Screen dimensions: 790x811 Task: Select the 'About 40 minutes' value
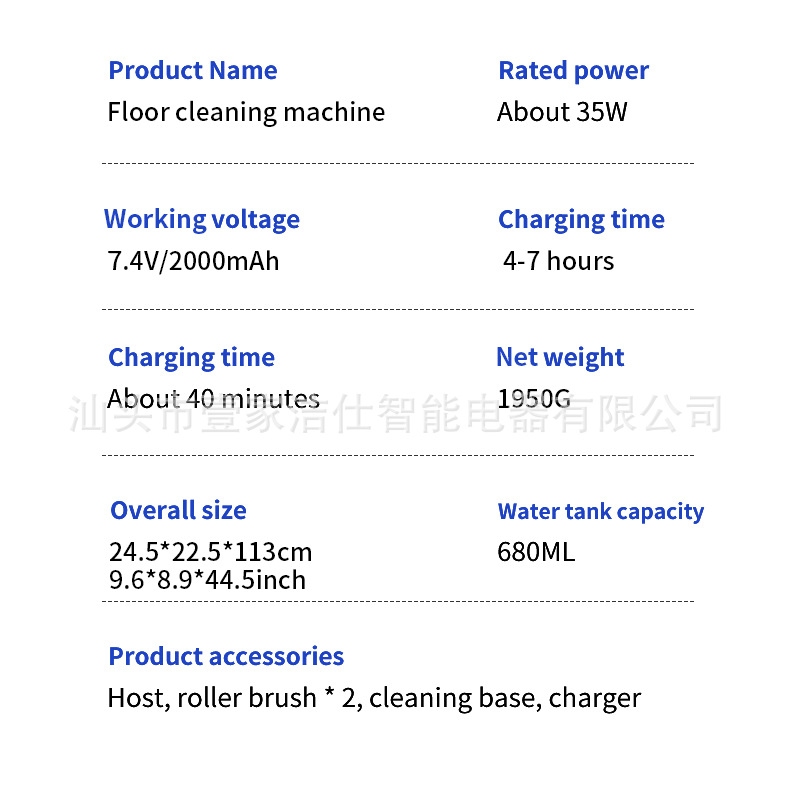pos(213,399)
